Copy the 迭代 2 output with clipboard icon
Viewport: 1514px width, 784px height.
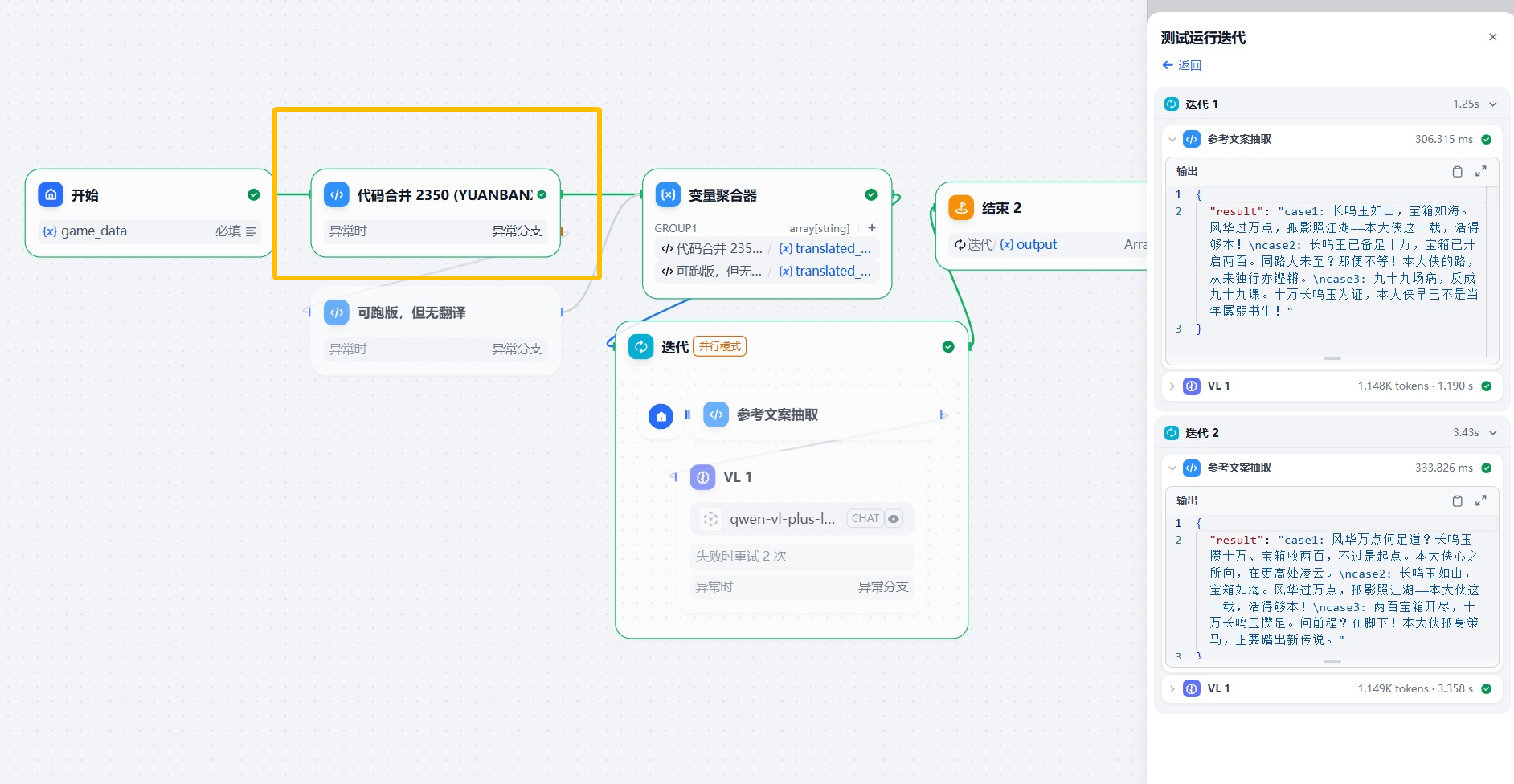tap(1458, 500)
